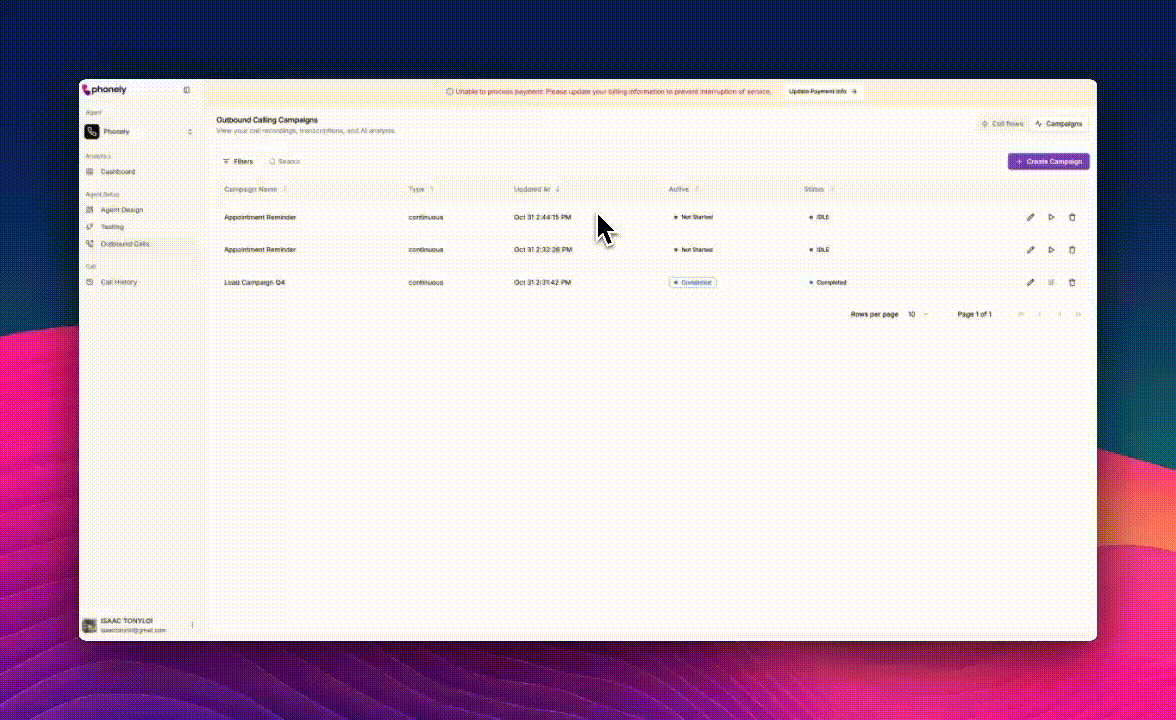Open the Testing page in the sidebar
This screenshot has height=720, width=1176.
[112, 226]
